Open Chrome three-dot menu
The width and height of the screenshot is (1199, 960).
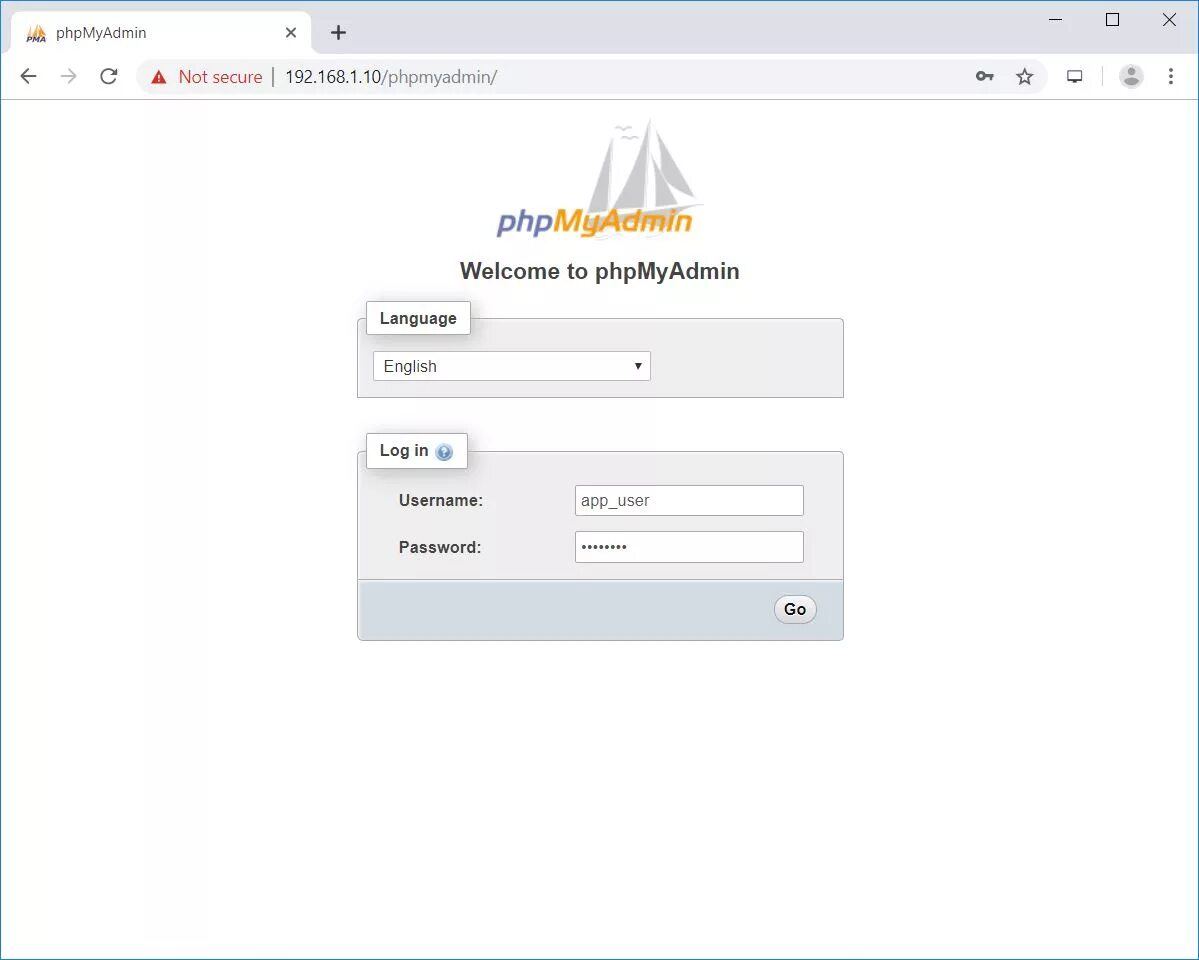pyautogui.click(x=1171, y=76)
